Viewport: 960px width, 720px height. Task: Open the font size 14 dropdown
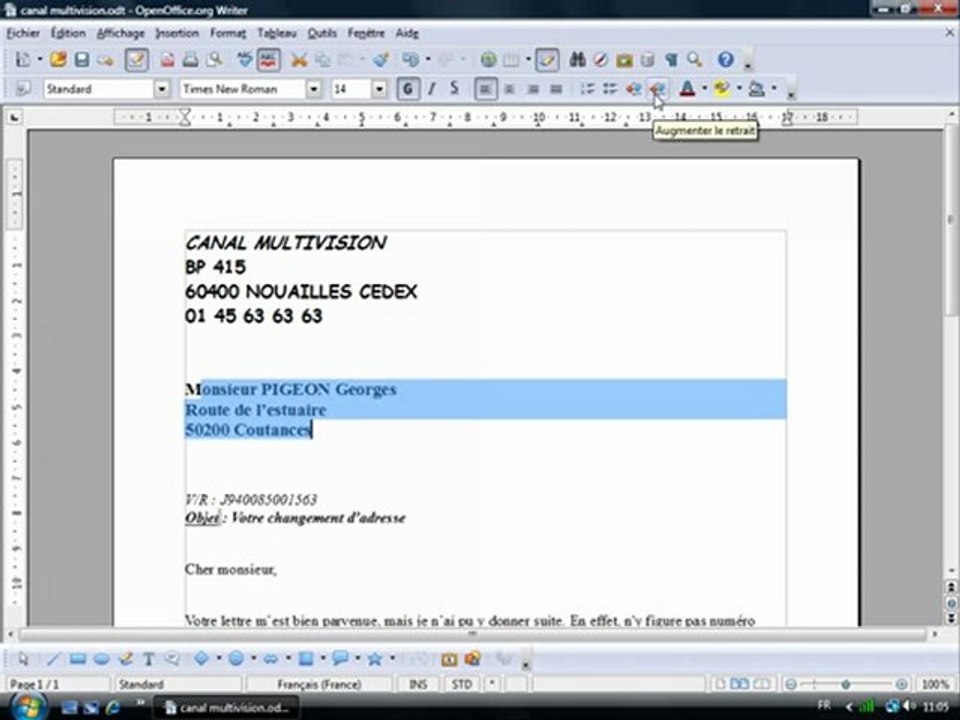(380, 89)
